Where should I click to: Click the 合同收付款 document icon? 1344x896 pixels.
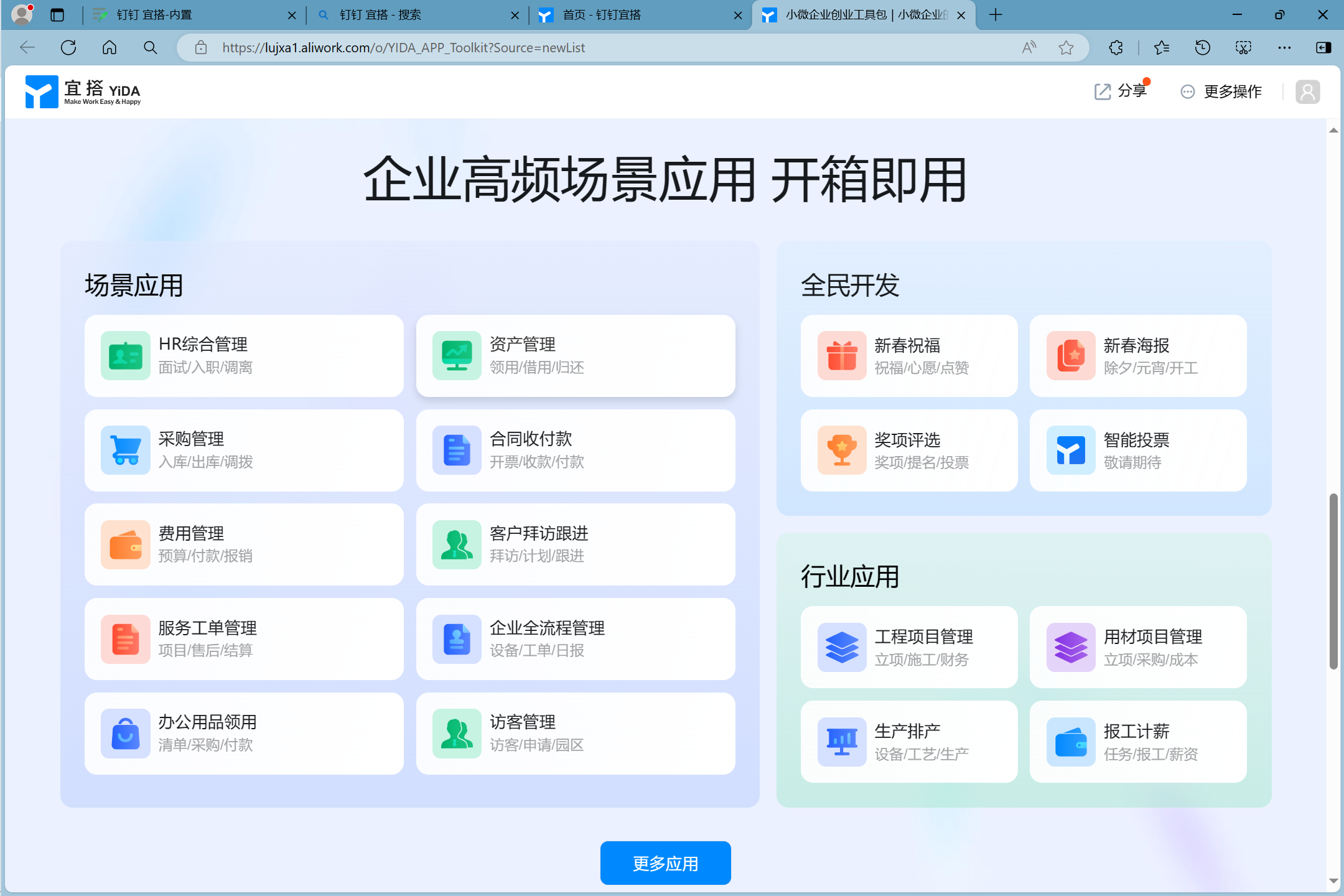[457, 450]
